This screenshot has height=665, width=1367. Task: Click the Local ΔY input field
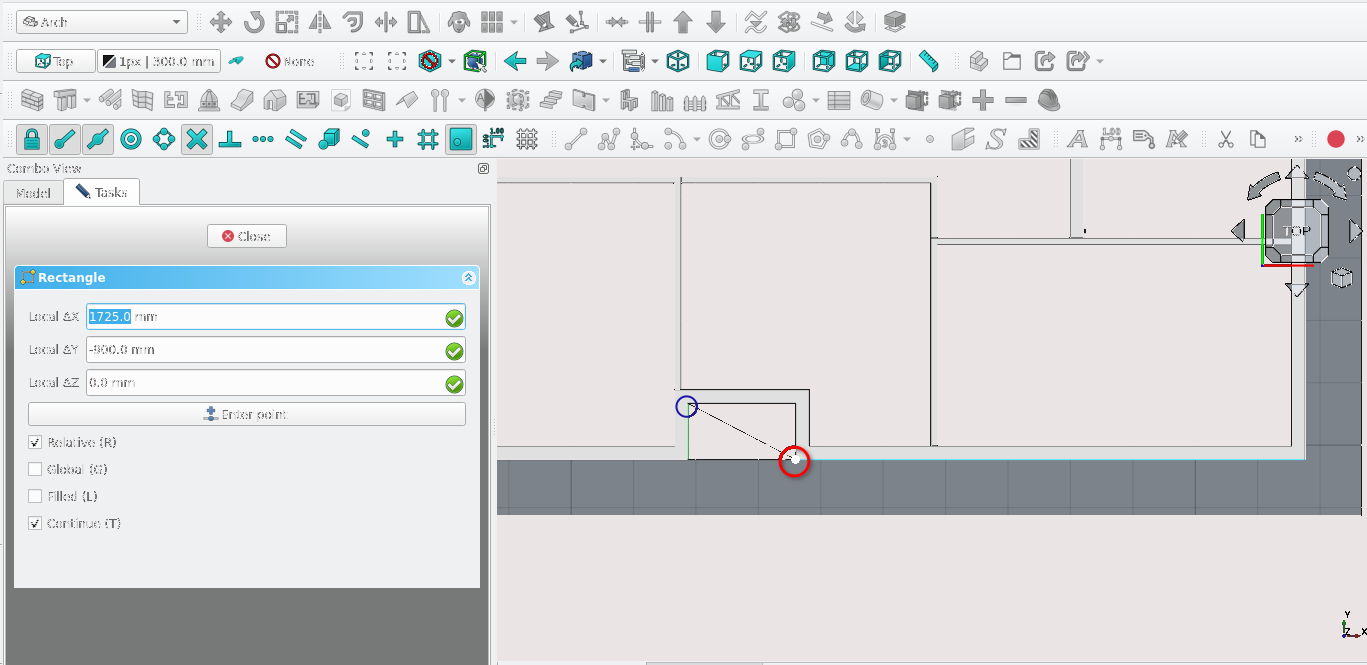265,350
